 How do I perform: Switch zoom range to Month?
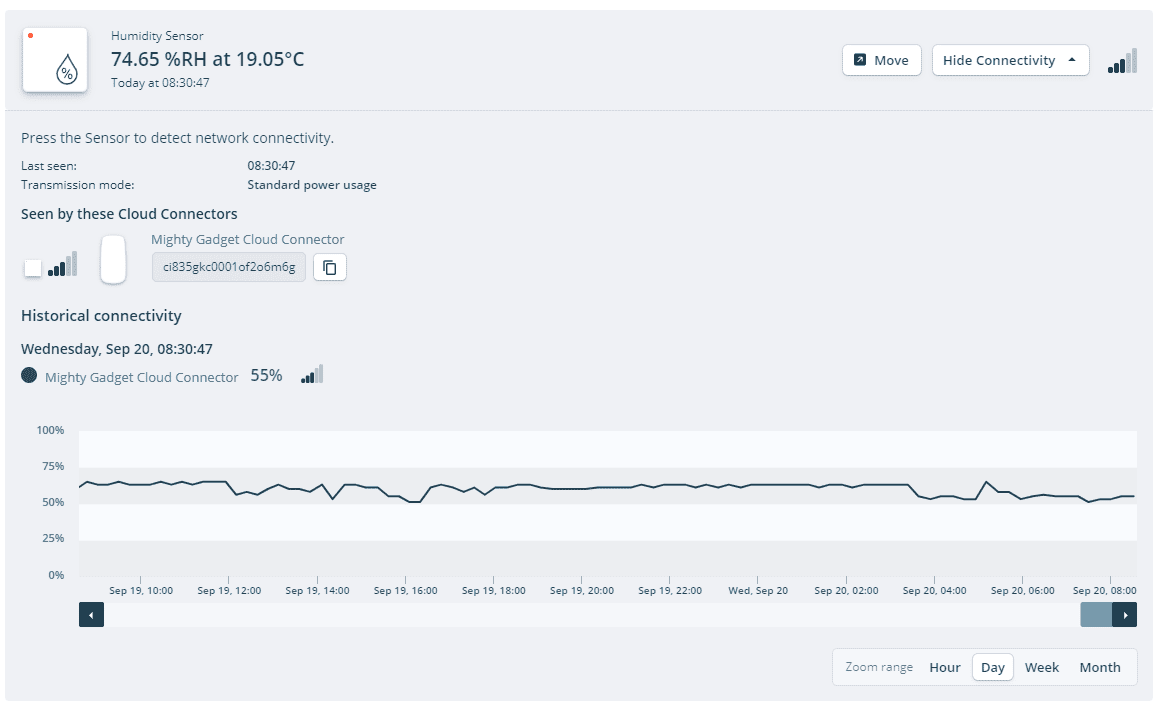point(1099,667)
